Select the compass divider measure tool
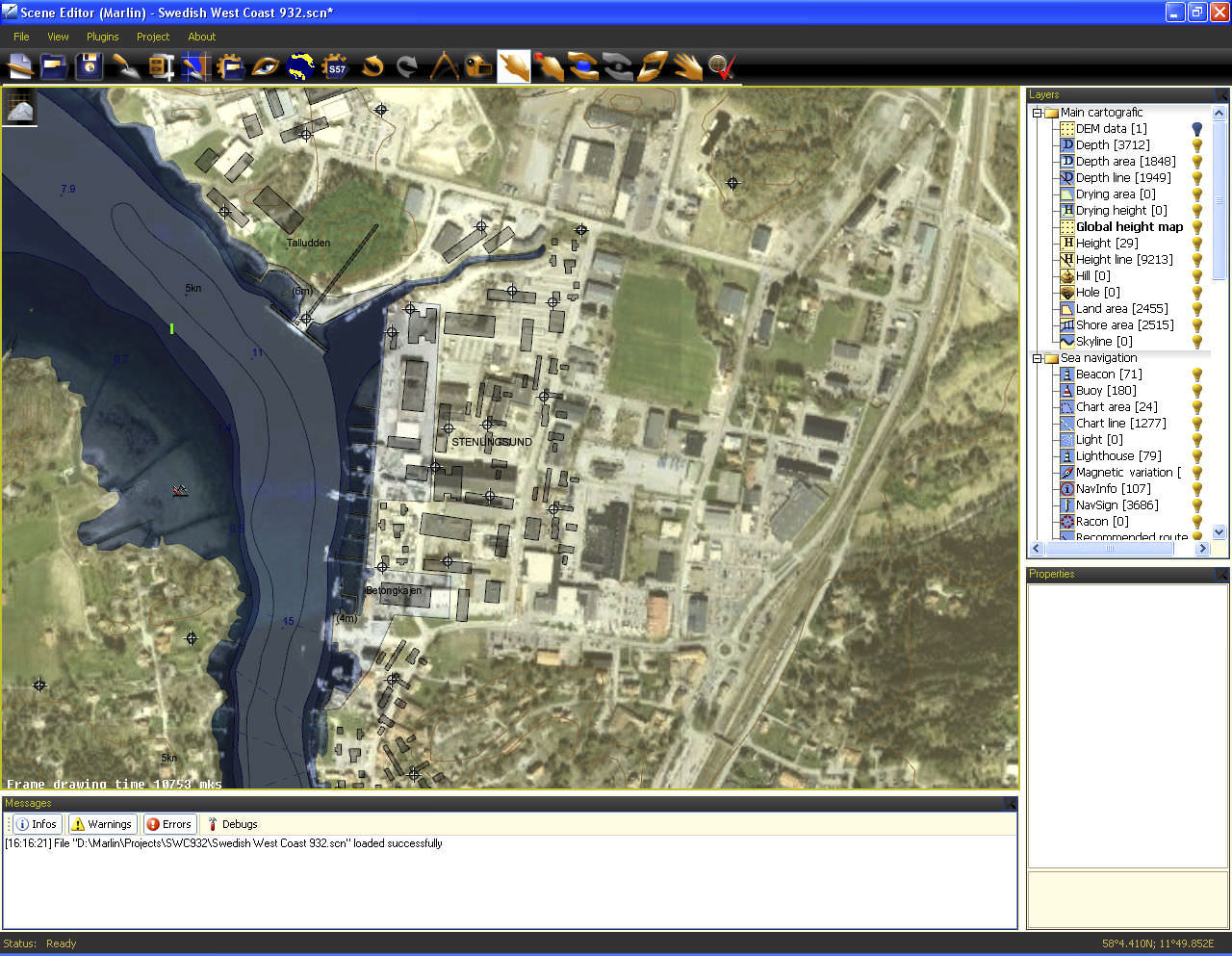 [444, 66]
